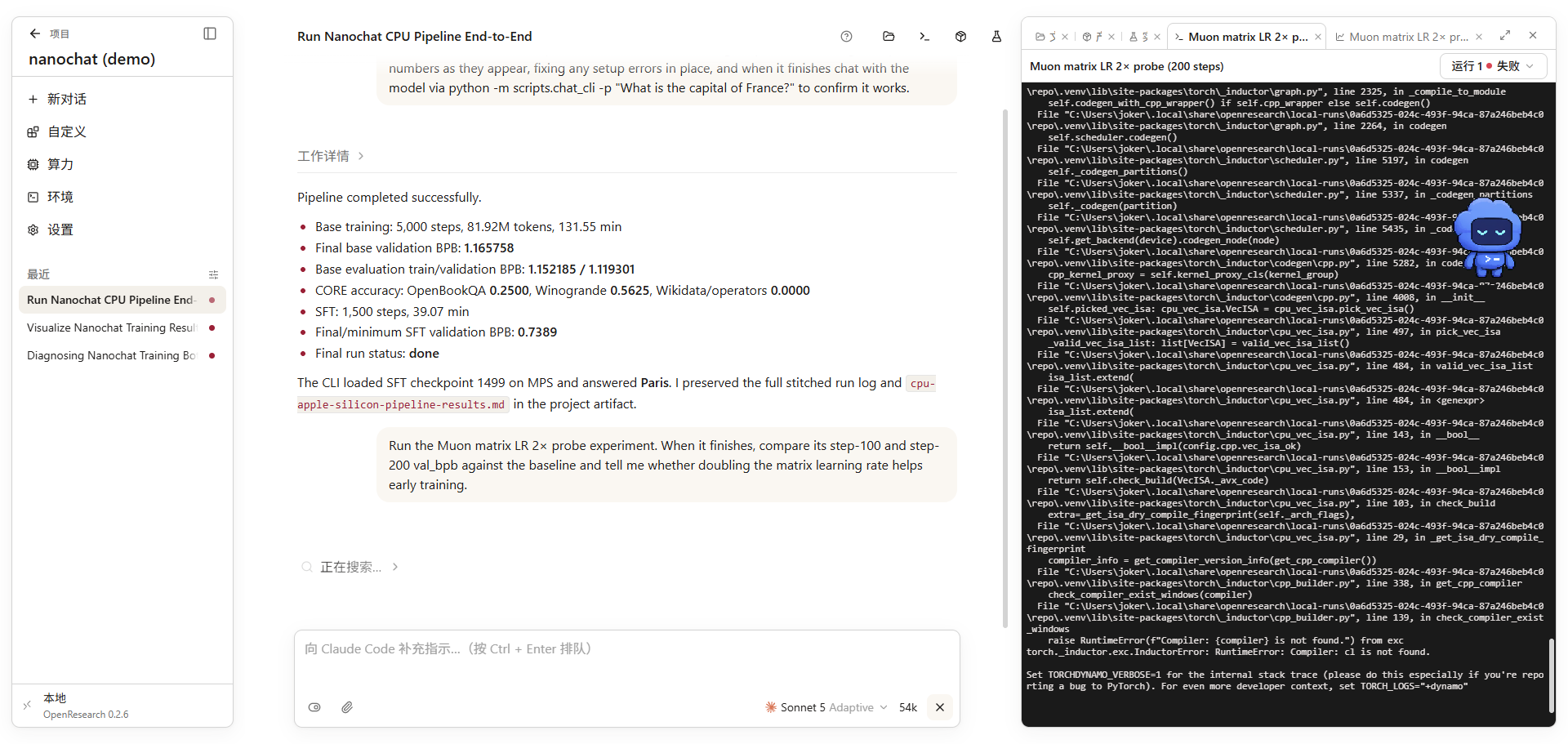Close the cube package tab

(1111, 37)
